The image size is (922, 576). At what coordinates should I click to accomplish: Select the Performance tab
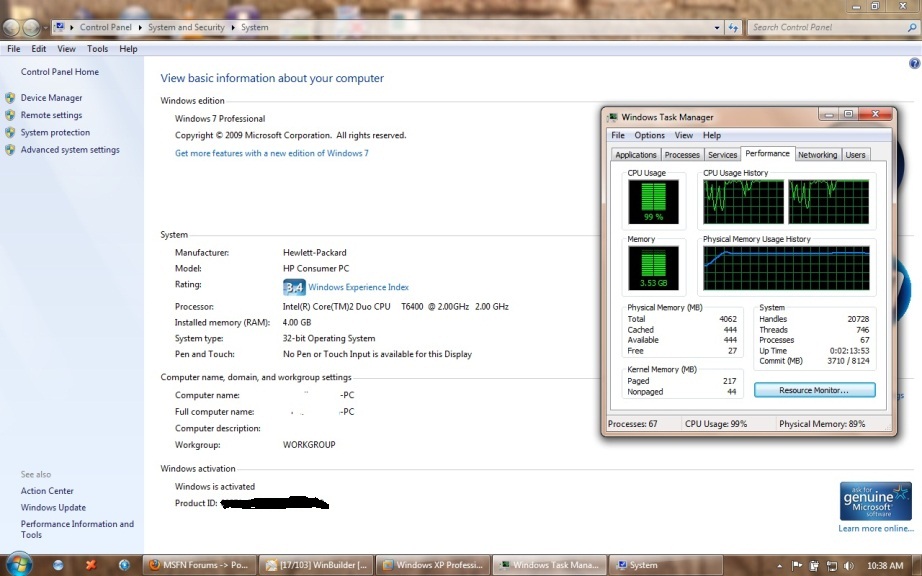(x=767, y=153)
